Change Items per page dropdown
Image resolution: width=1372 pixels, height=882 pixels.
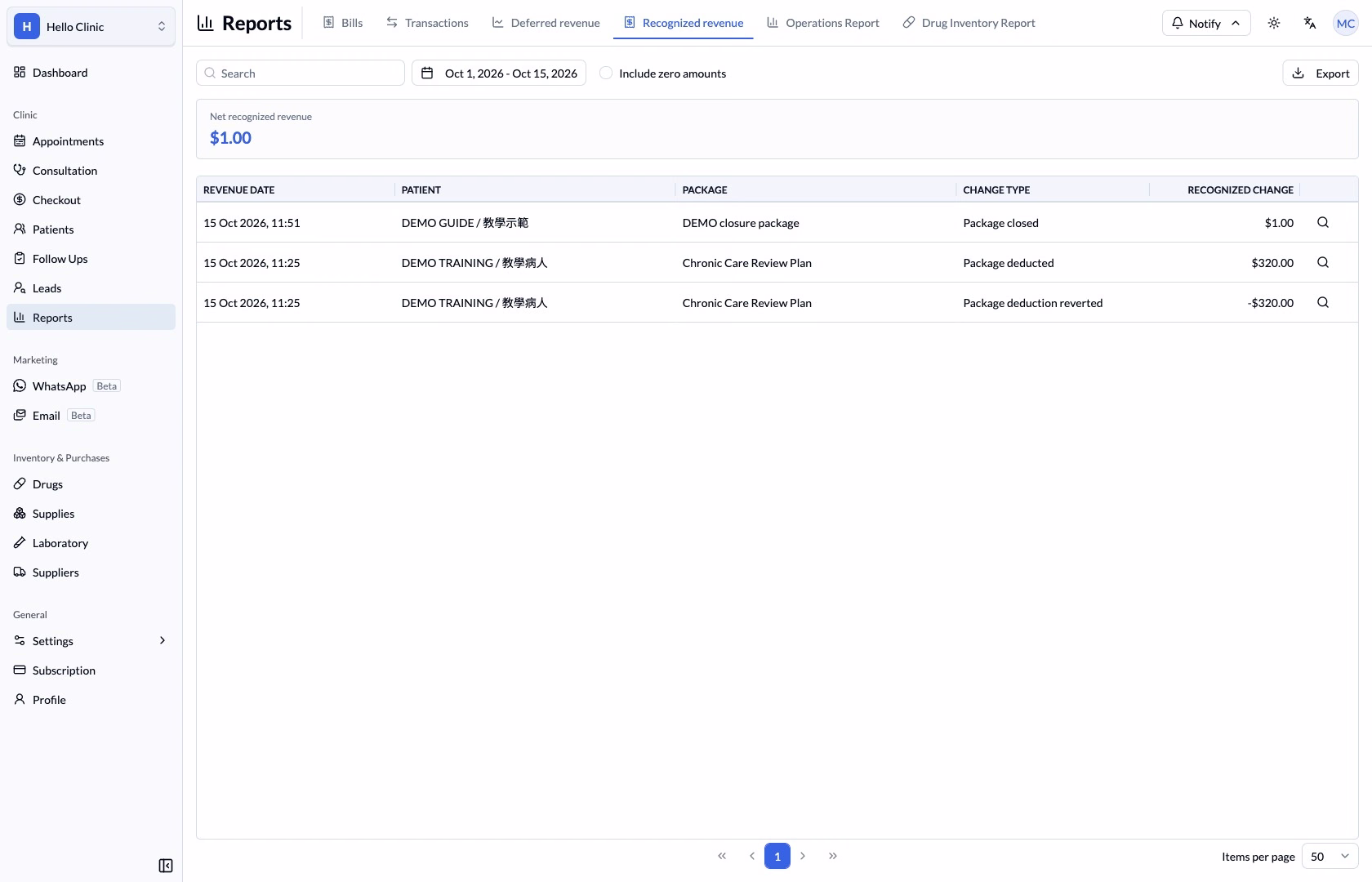pyautogui.click(x=1330, y=856)
